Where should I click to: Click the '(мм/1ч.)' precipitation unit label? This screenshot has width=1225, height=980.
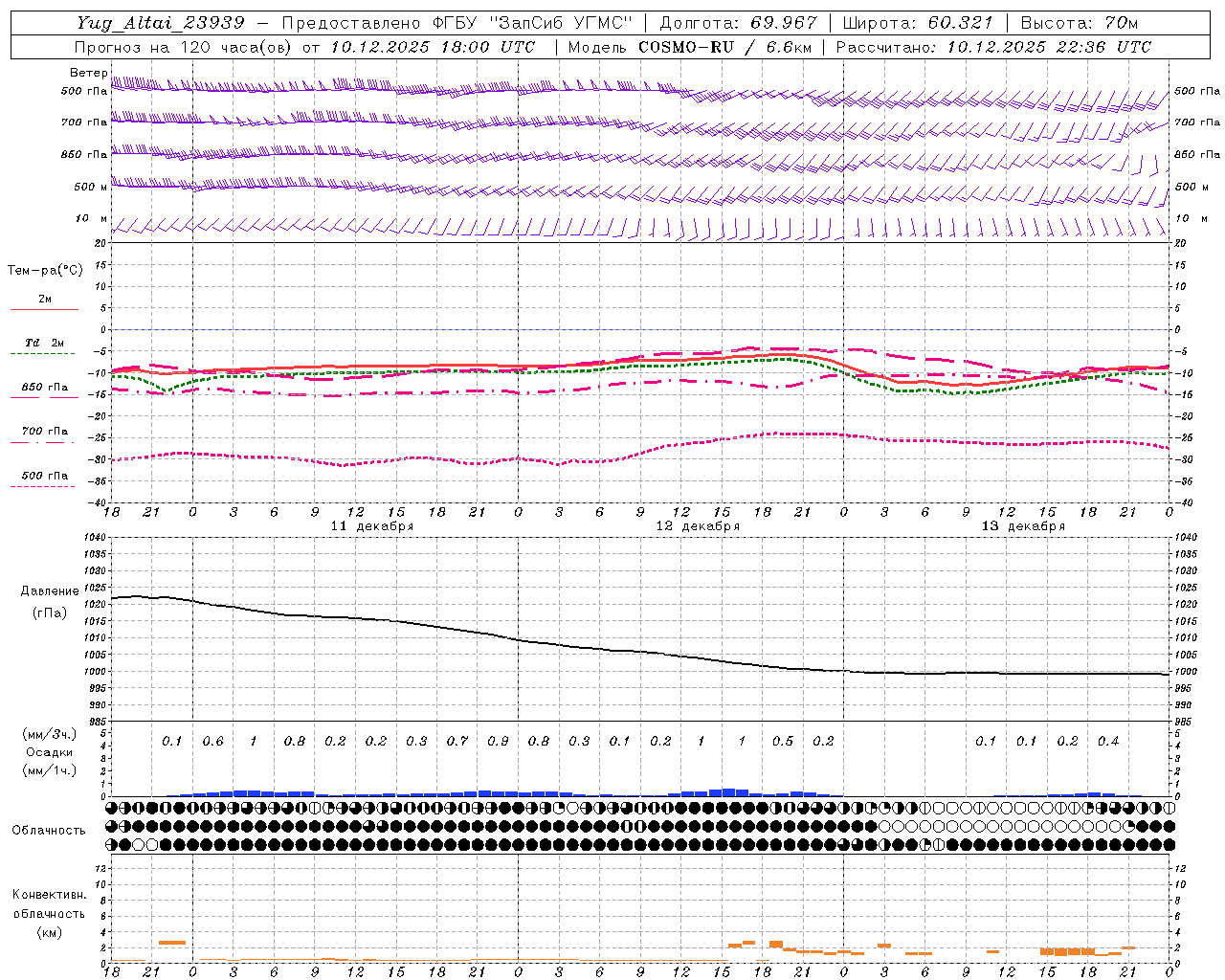tap(50, 770)
